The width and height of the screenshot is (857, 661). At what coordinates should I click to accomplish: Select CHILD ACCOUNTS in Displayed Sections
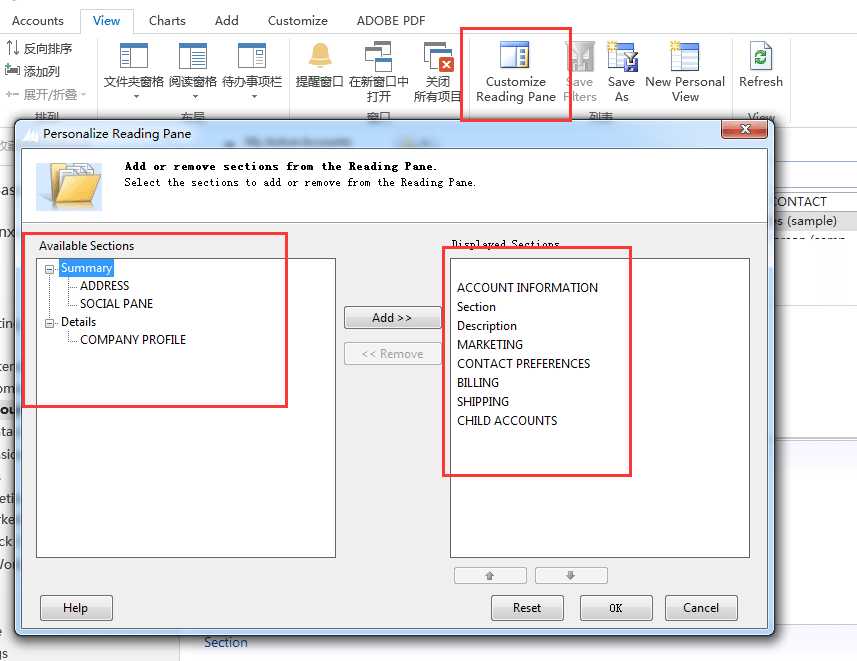click(x=507, y=420)
